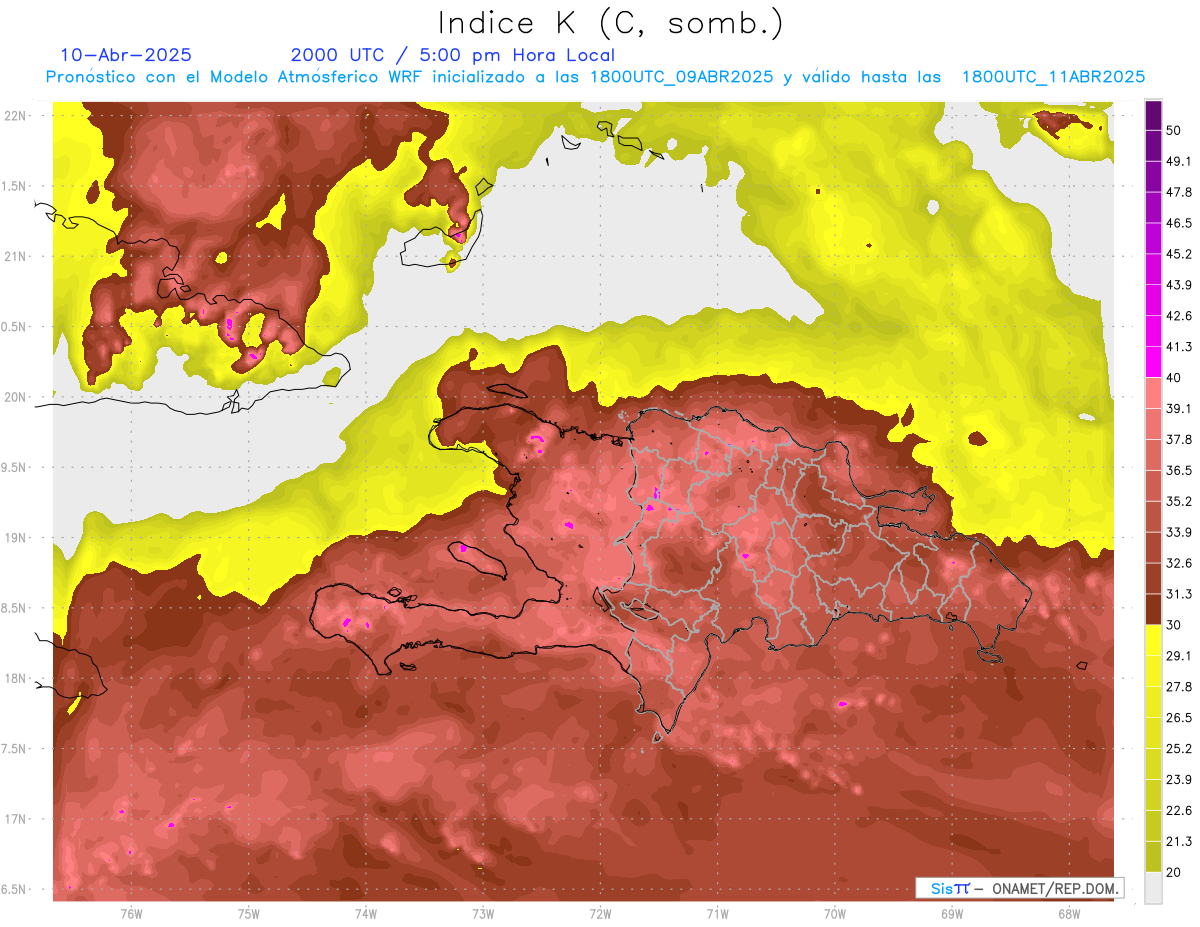Click the '46.5' colorbar value
1200x927 pixels.
[x=1179, y=223]
